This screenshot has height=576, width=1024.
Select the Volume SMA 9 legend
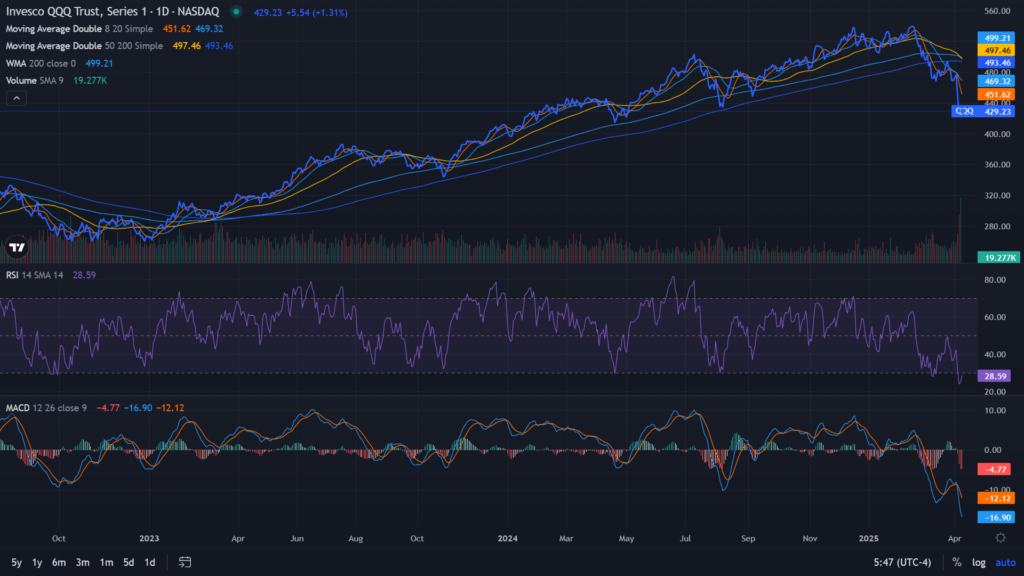pyautogui.click(x=35, y=80)
